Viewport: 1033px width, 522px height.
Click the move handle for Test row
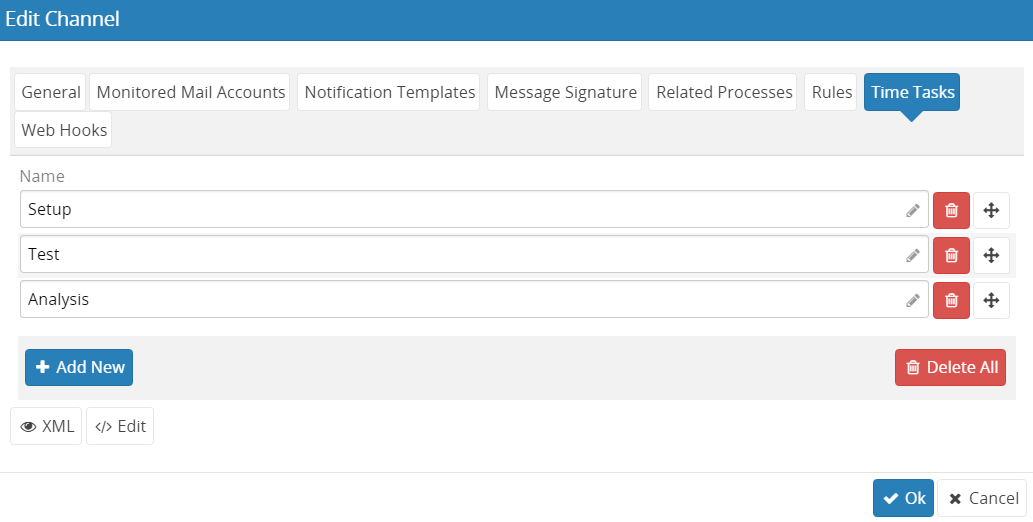[991, 255]
